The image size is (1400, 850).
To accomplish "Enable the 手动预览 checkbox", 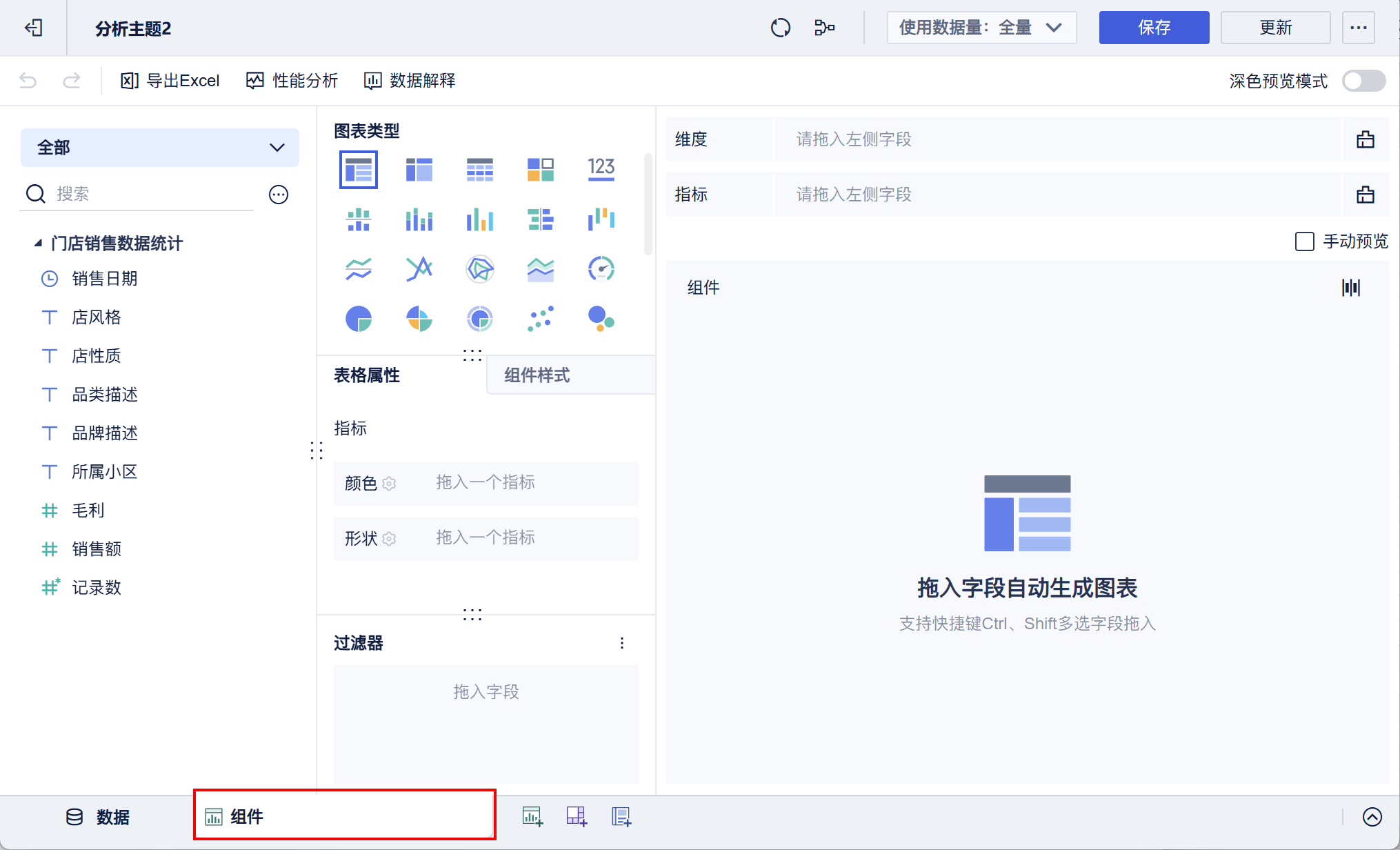I will (x=1304, y=241).
